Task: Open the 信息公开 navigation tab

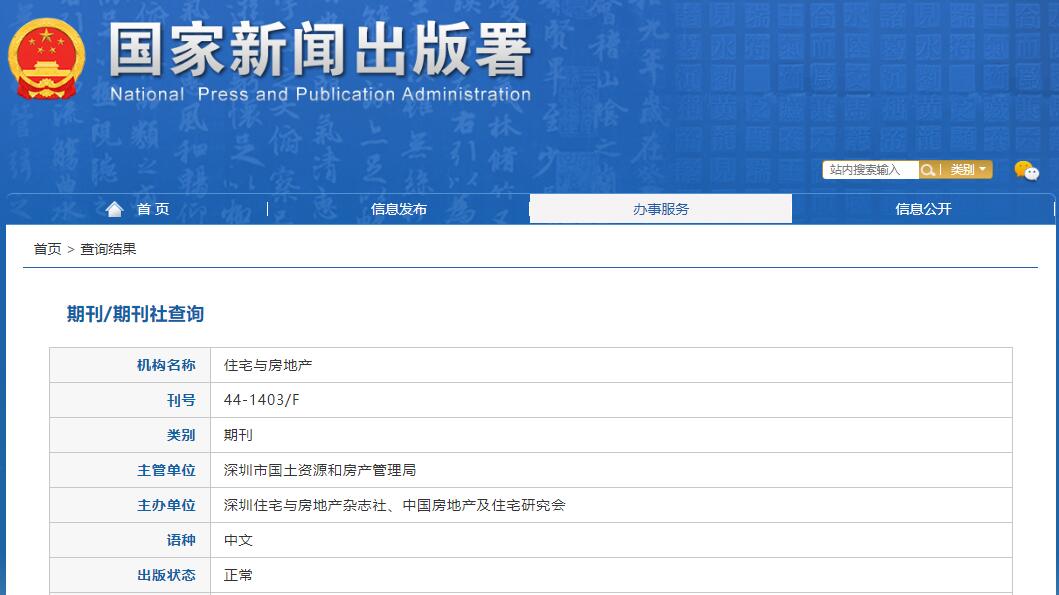Action: (x=923, y=209)
